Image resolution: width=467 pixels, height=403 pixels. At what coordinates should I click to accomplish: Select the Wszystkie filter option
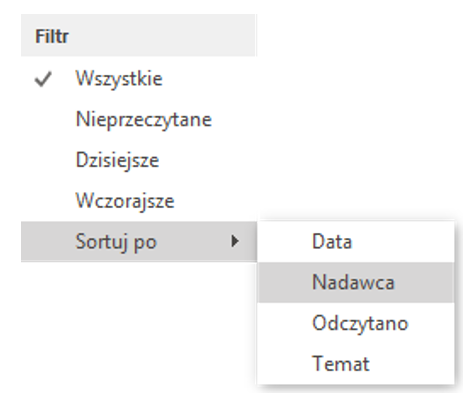pyautogui.click(x=139, y=79)
